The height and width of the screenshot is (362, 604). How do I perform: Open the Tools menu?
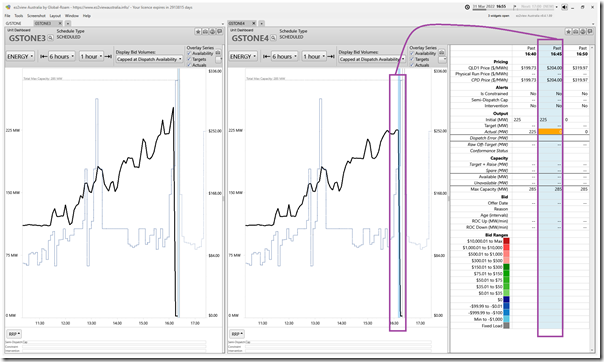18,16
